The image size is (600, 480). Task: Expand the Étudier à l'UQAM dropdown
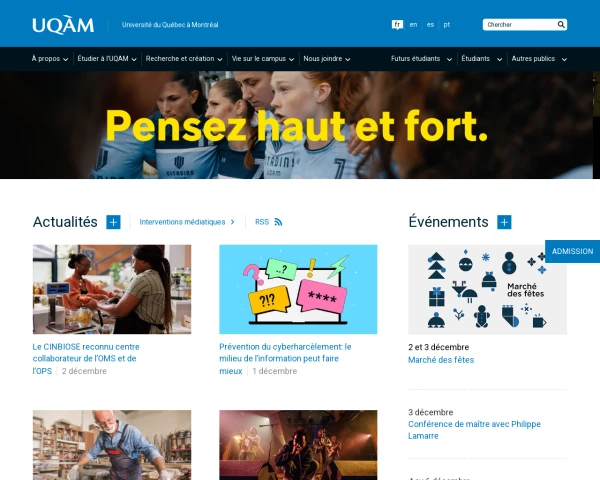point(107,59)
